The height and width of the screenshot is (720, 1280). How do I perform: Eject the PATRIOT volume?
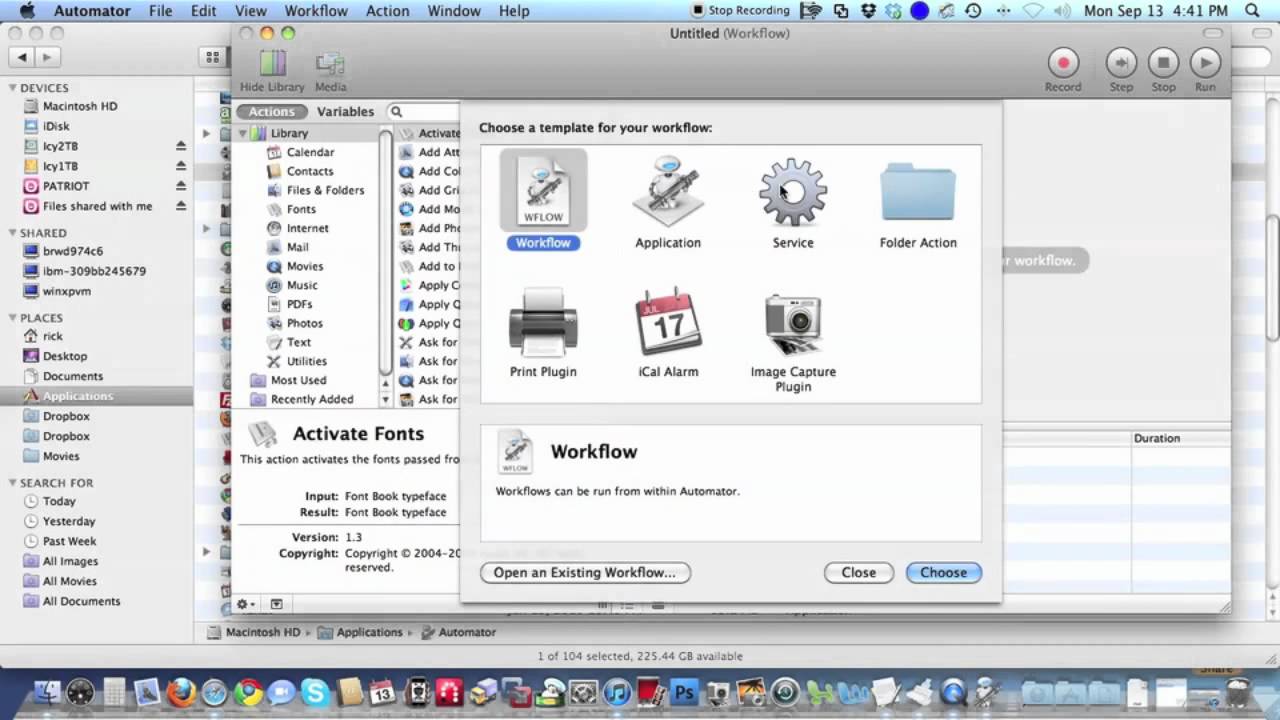coord(181,186)
